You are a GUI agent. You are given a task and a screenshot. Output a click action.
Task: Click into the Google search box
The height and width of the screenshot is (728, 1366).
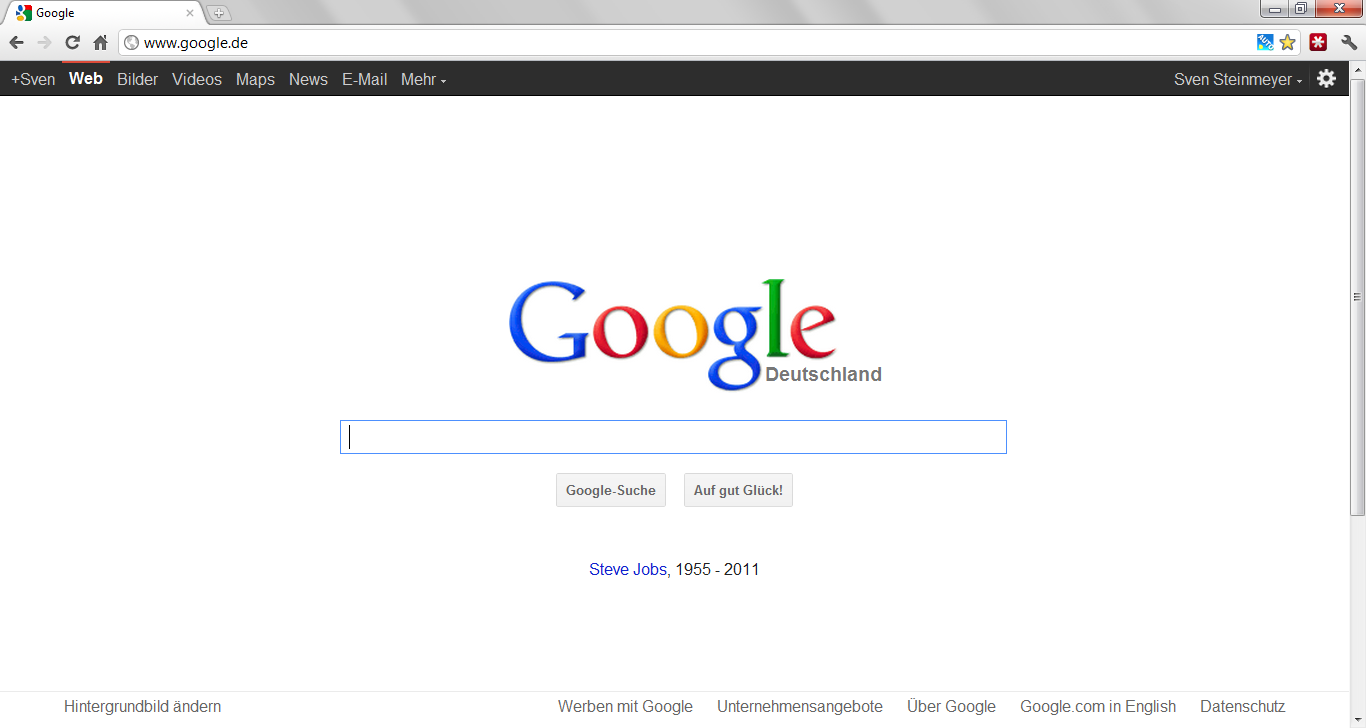point(673,437)
